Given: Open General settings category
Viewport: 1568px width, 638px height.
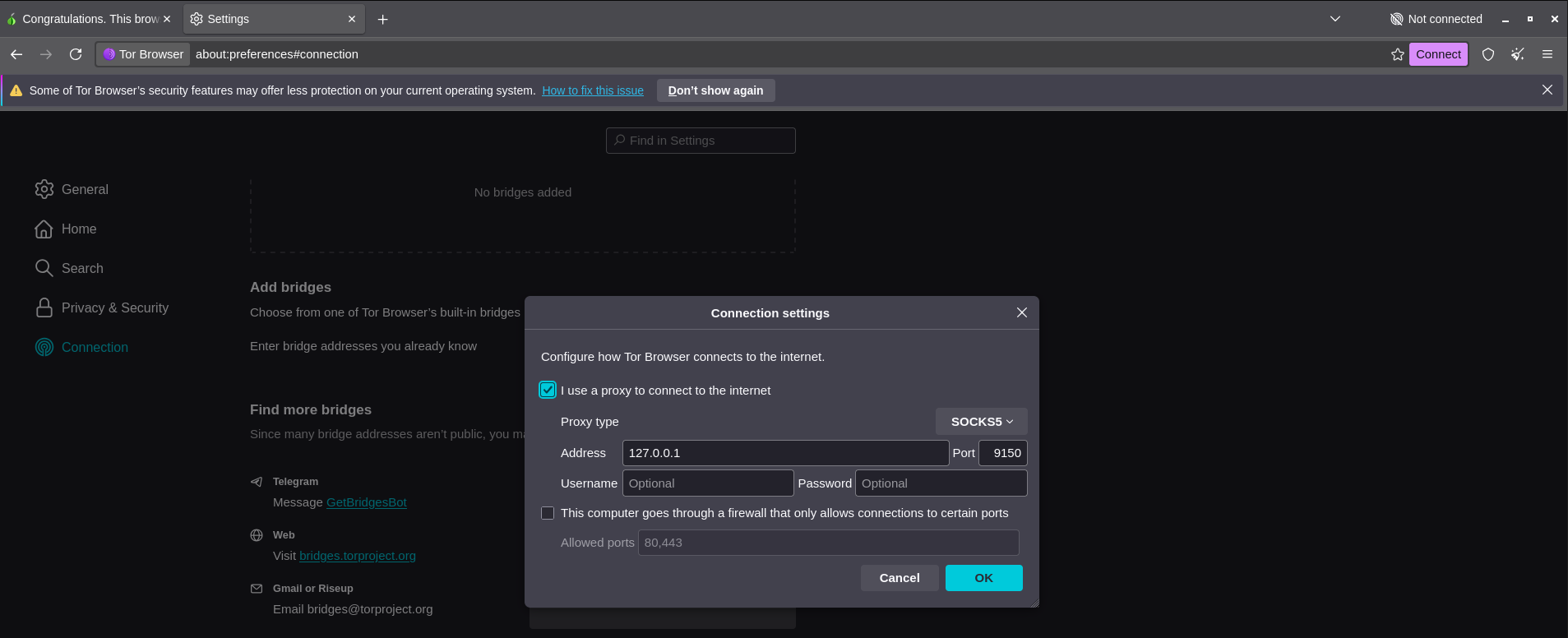Looking at the screenshot, I should point(72,189).
